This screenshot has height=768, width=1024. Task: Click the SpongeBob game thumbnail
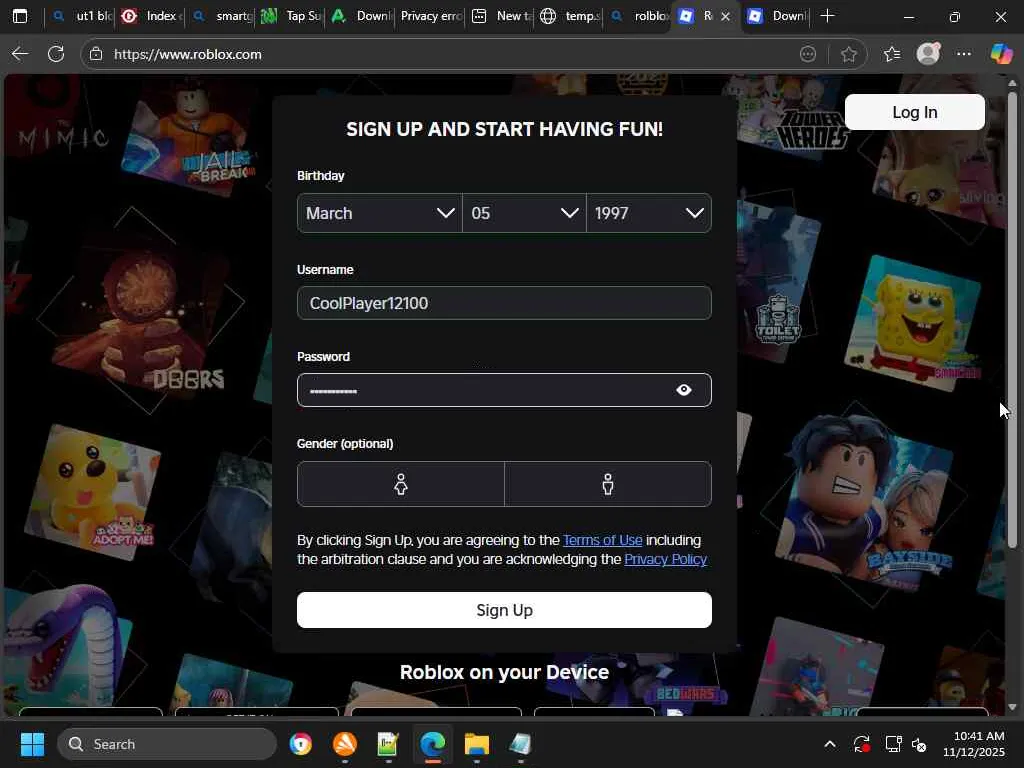(912, 323)
